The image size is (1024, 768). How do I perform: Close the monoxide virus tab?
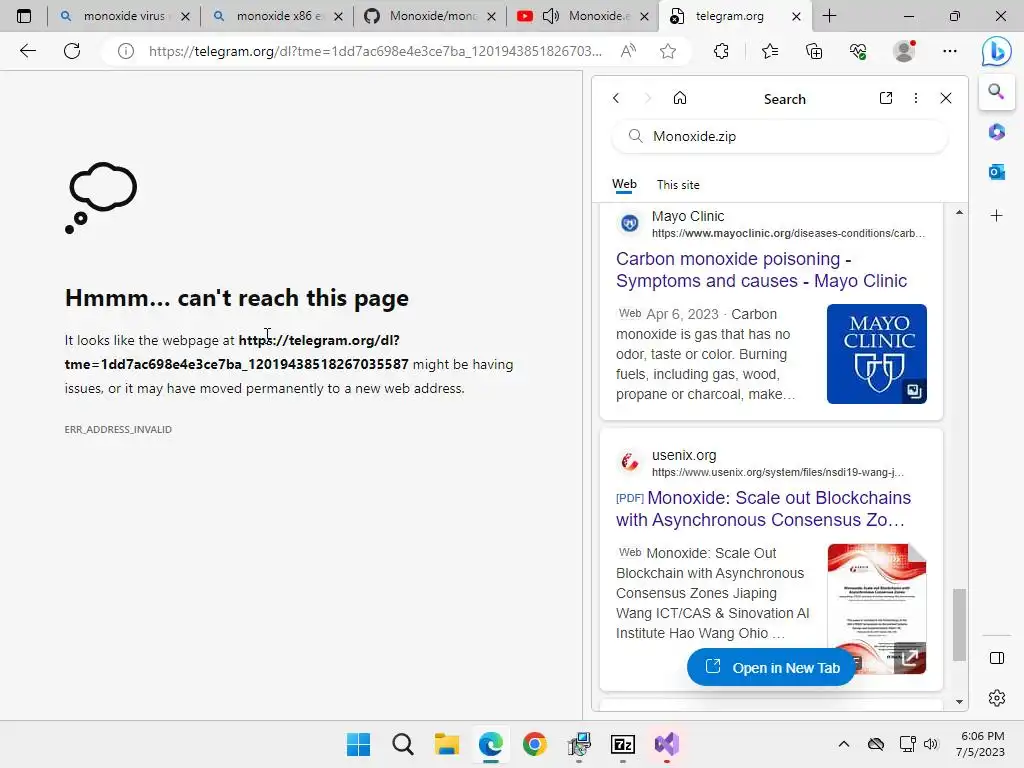point(185,16)
